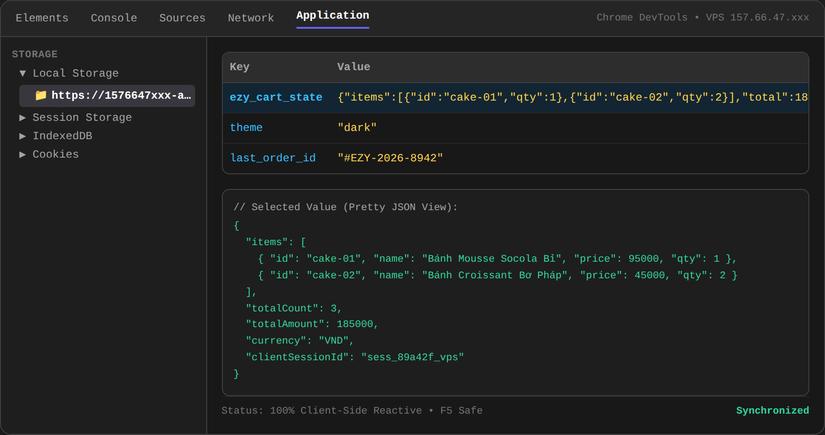
Task: Click the cake-01 Bánh Mousse Socola Bỉ line
Action: (x=497, y=259)
